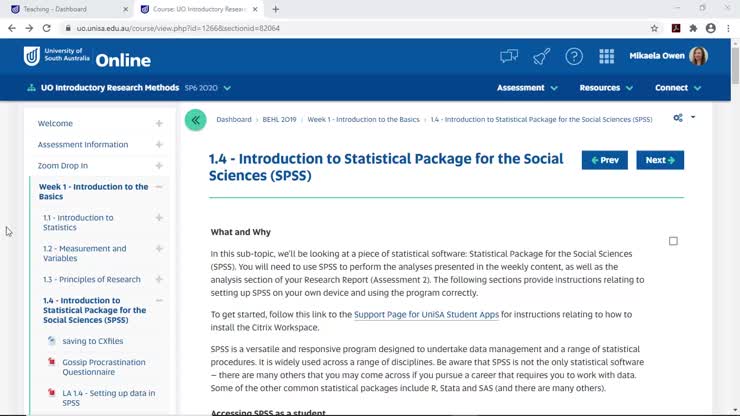Screen dimensions: 740x416
Task: Expand 1.3 Principles of Research
Action: point(159,279)
